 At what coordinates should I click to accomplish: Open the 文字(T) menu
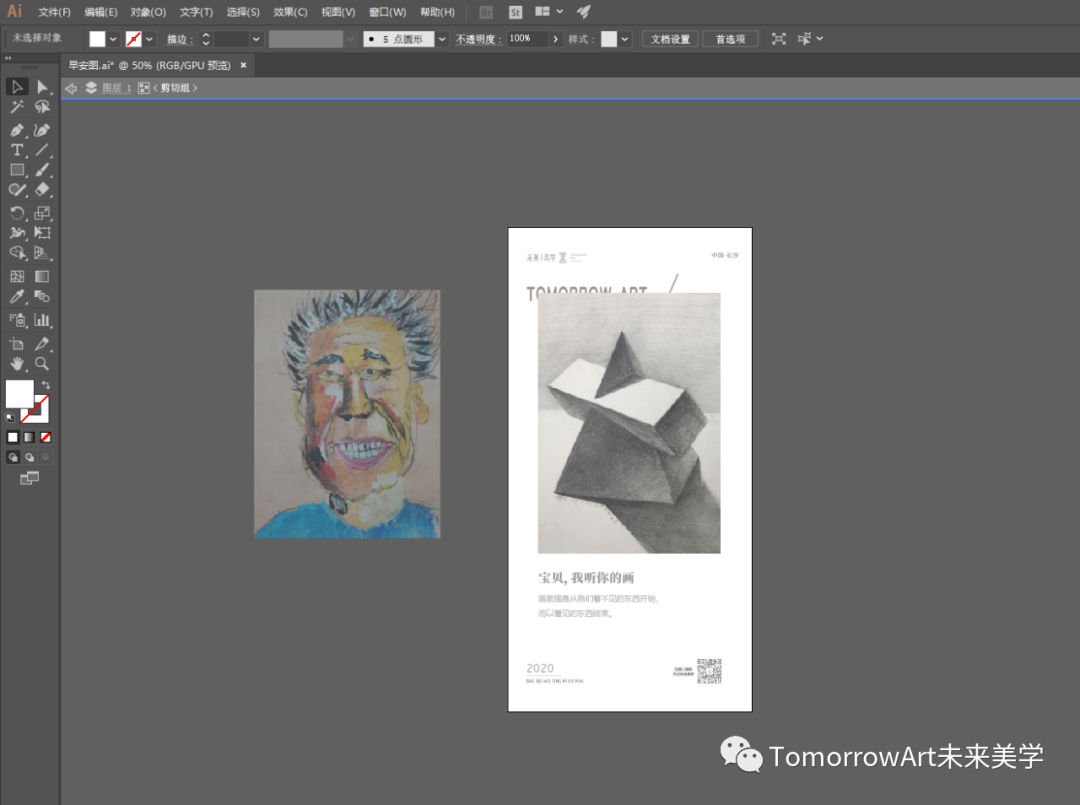[x=196, y=12]
